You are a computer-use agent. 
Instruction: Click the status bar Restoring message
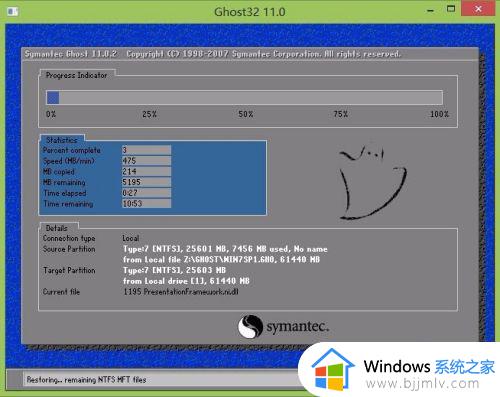(x=86, y=380)
